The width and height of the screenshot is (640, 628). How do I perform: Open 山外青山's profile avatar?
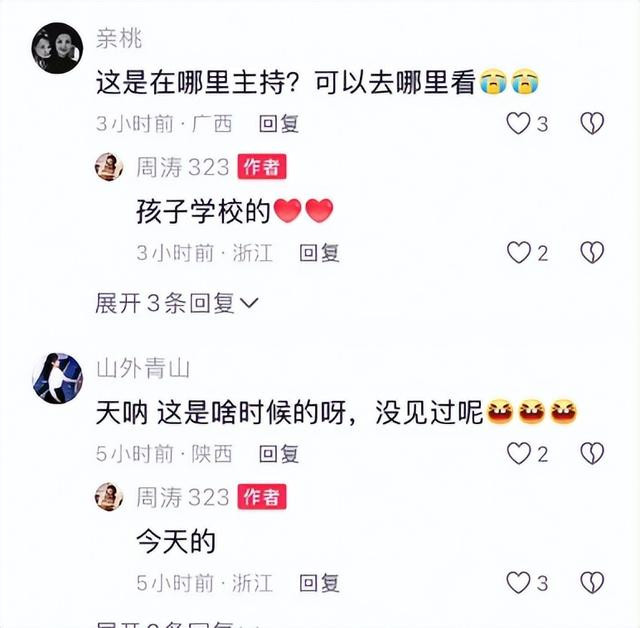pyautogui.click(x=57, y=378)
